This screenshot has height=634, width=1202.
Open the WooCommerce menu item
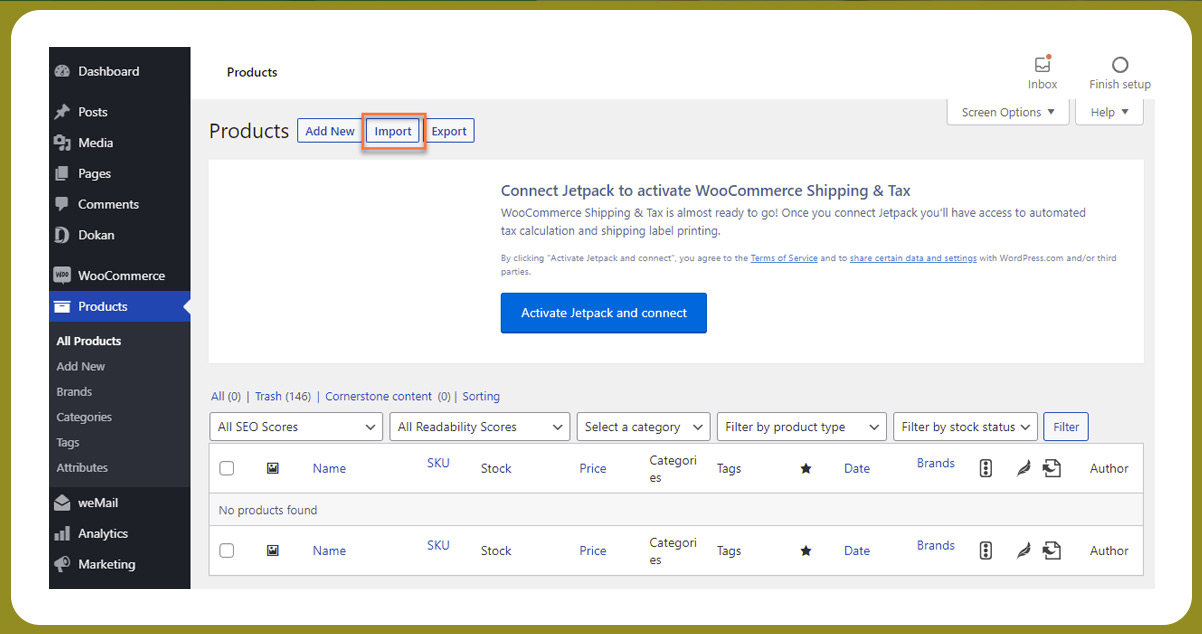(121, 275)
